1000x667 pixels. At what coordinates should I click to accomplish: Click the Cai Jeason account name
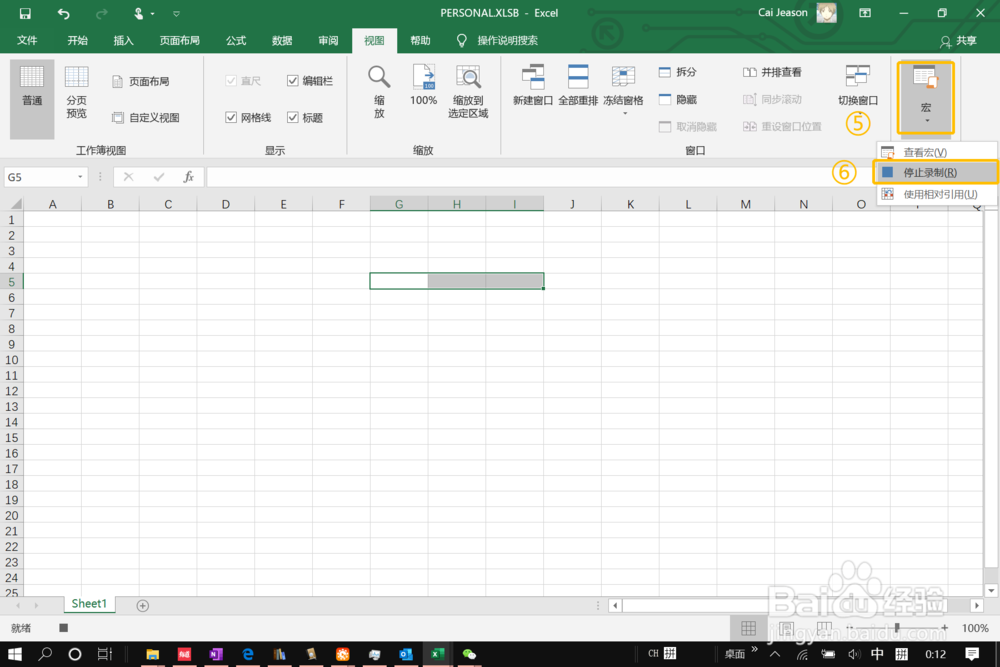click(783, 13)
